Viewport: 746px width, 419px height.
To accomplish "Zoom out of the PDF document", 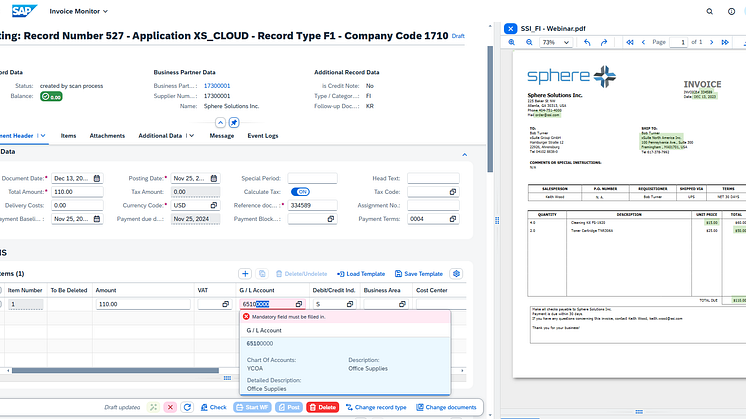I will 529,42.
